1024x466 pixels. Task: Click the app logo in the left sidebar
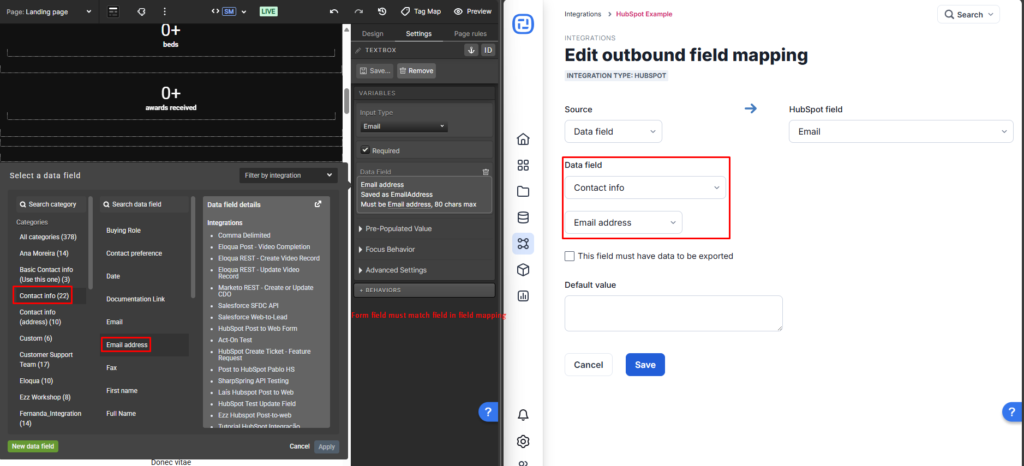click(522, 24)
